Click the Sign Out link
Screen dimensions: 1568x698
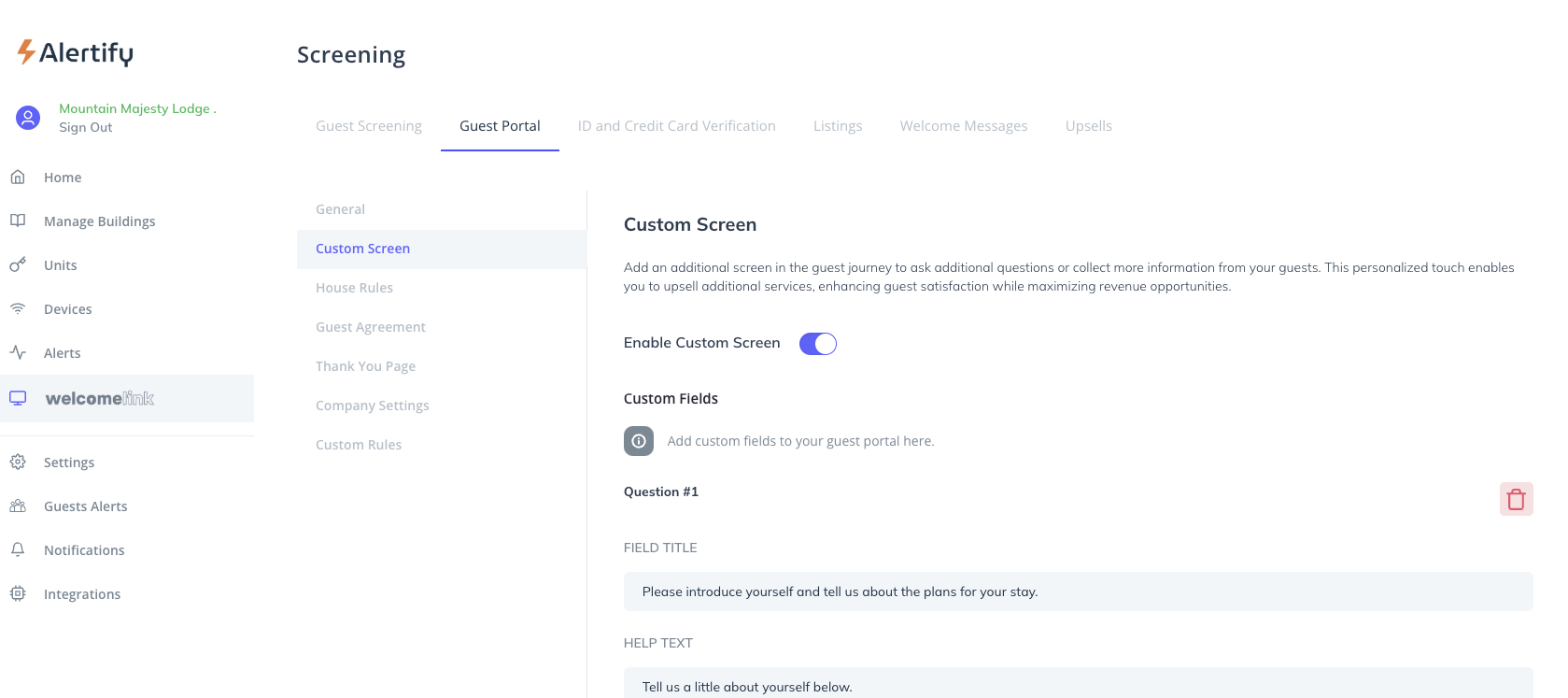click(85, 128)
